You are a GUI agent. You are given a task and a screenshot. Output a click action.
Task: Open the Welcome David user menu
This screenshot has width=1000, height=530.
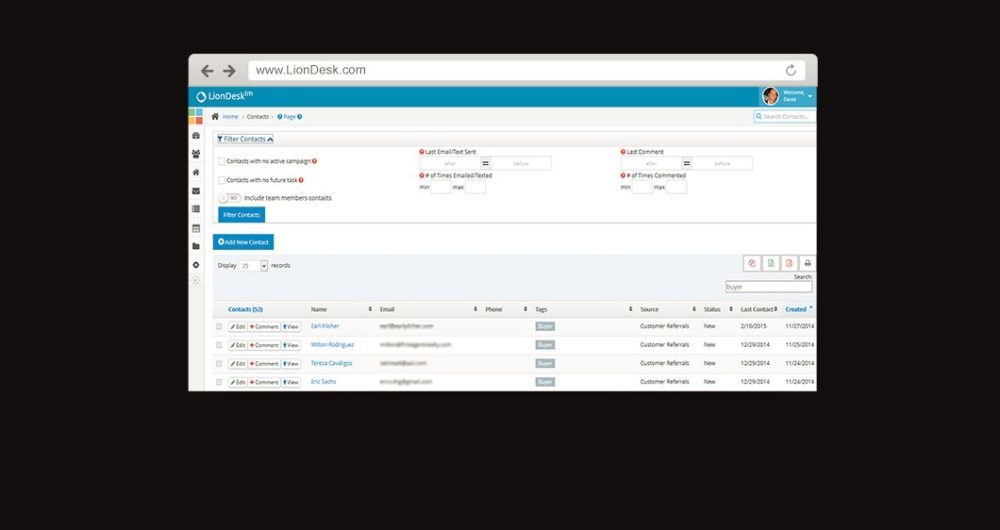click(788, 96)
